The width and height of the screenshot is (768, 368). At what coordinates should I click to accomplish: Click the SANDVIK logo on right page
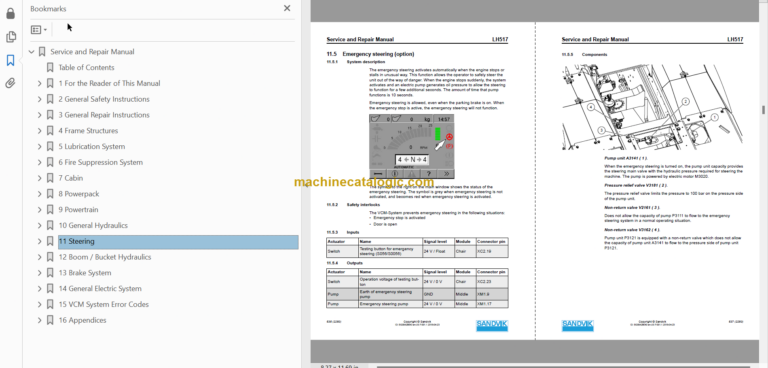[577, 325]
